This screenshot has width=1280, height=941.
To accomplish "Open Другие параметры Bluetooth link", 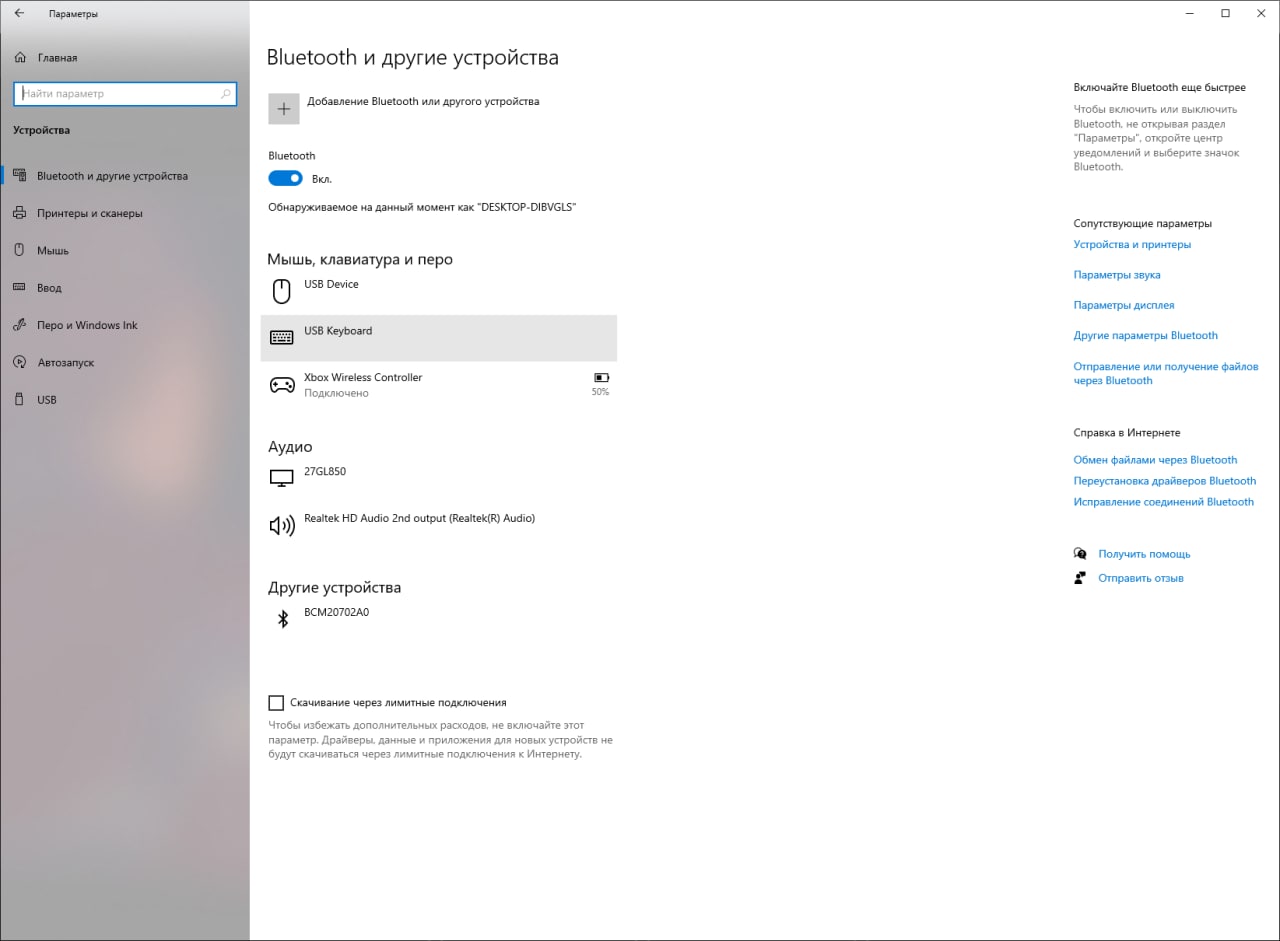I will pos(1146,336).
